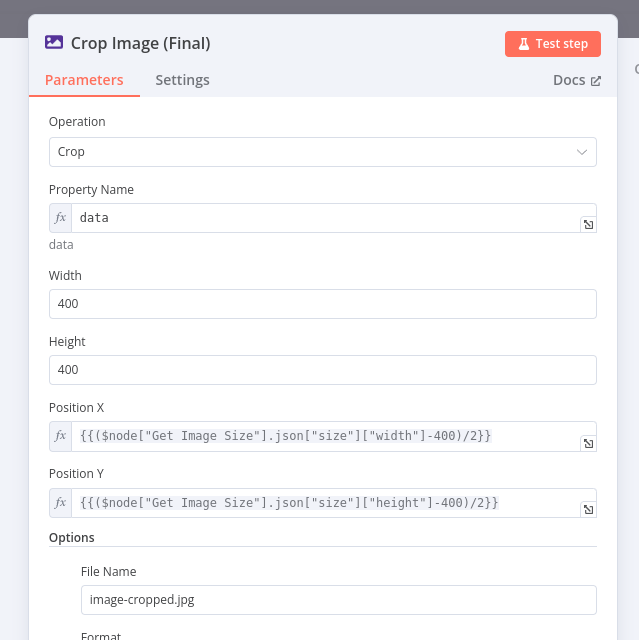Click the flask icon in Test step
Screen dimensions: 639x640
pos(524,44)
